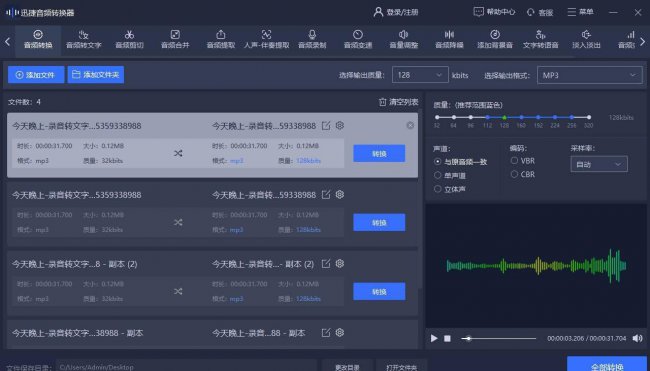The image size is (650, 371).
Task: Select the file row ending 38988 - 副本
Action: point(212,334)
